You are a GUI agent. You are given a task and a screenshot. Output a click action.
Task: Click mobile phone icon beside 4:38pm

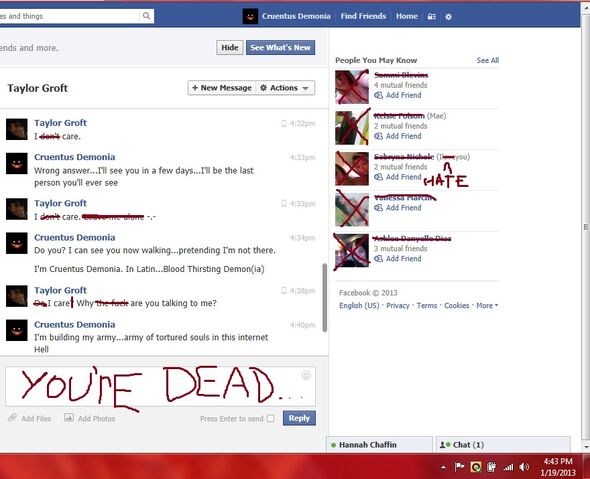pos(284,290)
